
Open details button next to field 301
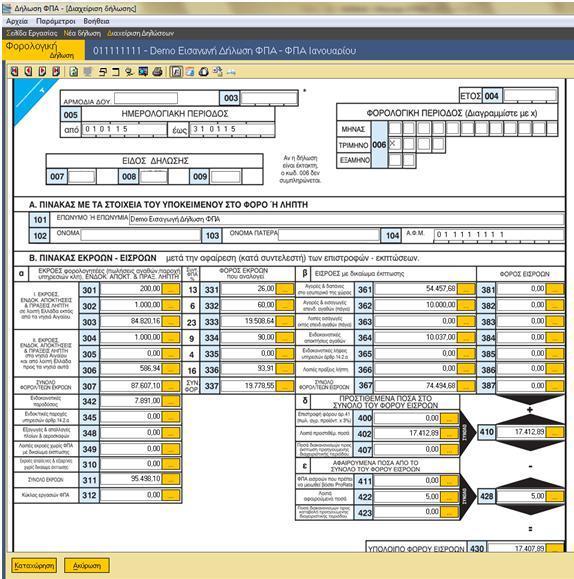point(171,289)
